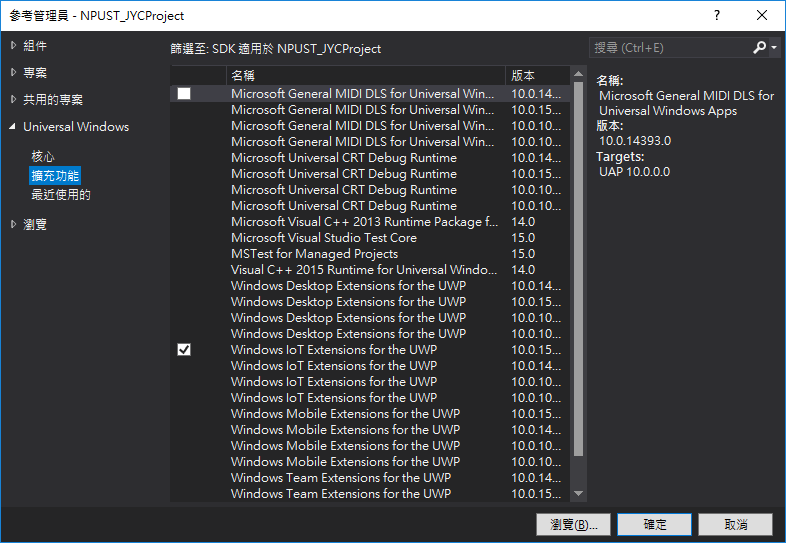786x543 pixels.
Task: Select Windows Desktop Extensions for the UWP 10.0.15
Action: coord(370,302)
